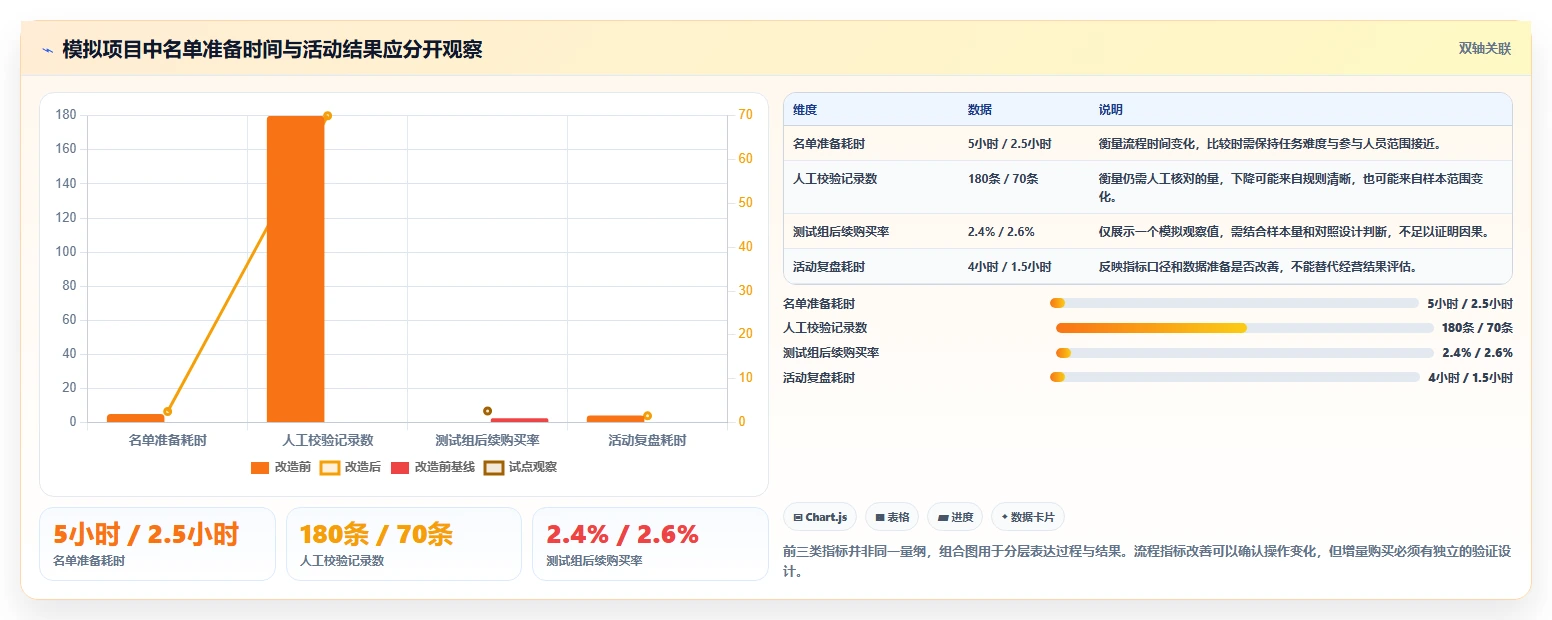Screen dimensions: 1552x620
Task: Click the red 测试组后续购买率 bar
Action: pos(520,420)
